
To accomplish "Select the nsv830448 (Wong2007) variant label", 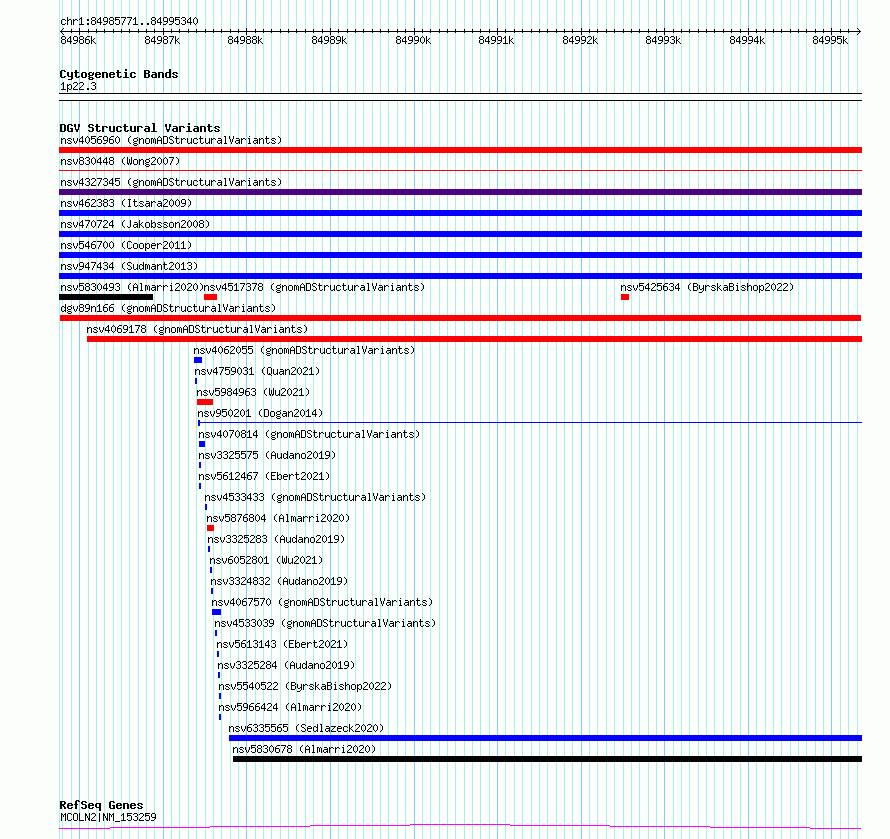I will [120, 161].
